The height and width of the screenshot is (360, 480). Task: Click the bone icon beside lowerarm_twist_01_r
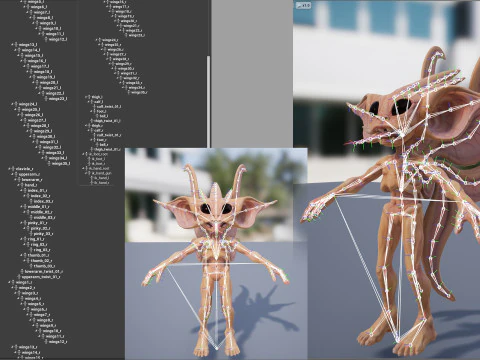point(22,271)
